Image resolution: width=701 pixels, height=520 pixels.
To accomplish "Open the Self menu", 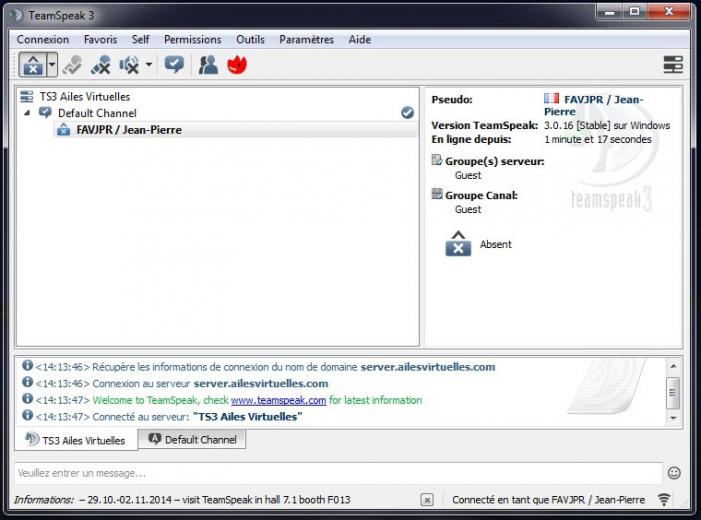I will (140, 40).
